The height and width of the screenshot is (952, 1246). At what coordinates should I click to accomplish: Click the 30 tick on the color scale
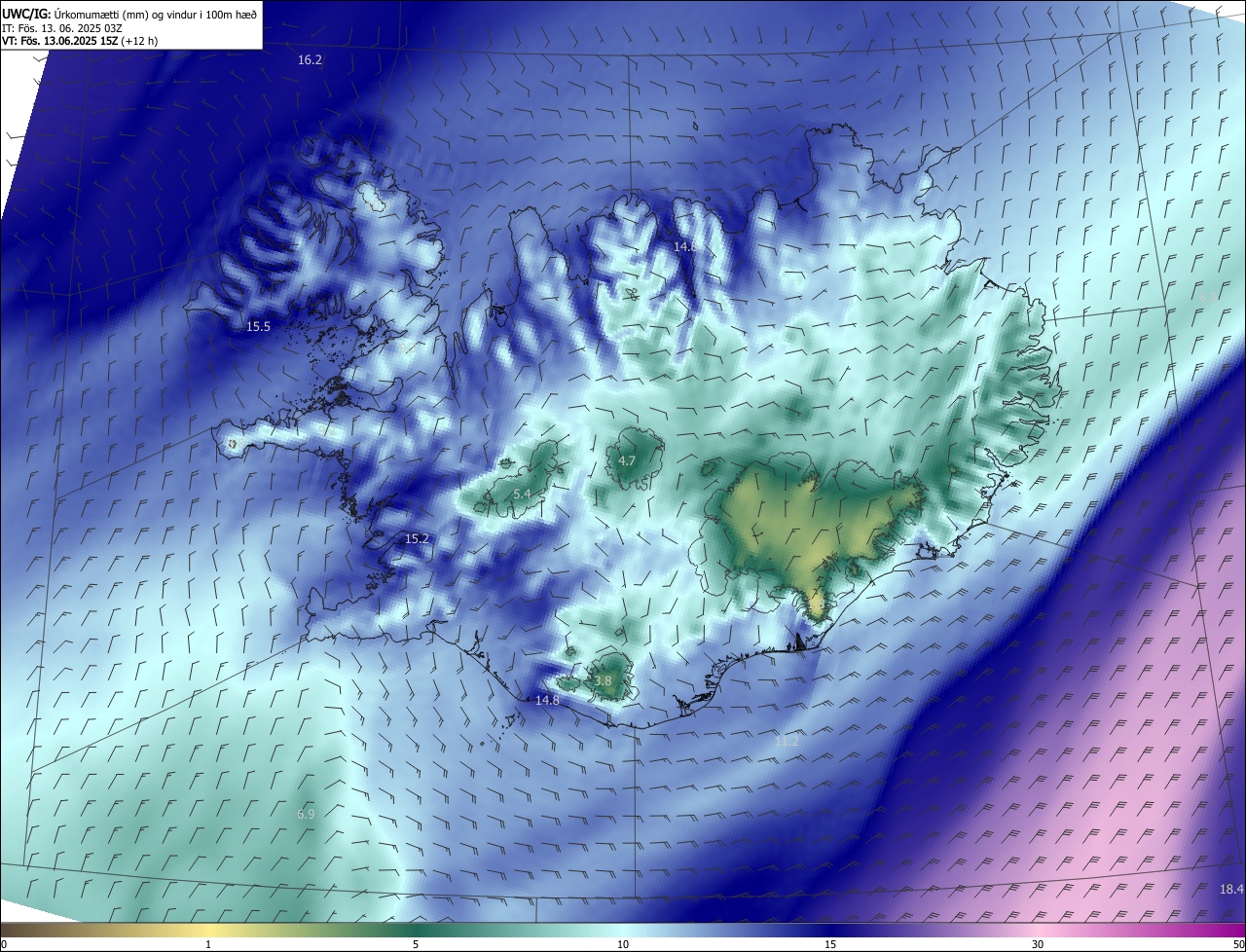click(x=1038, y=944)
